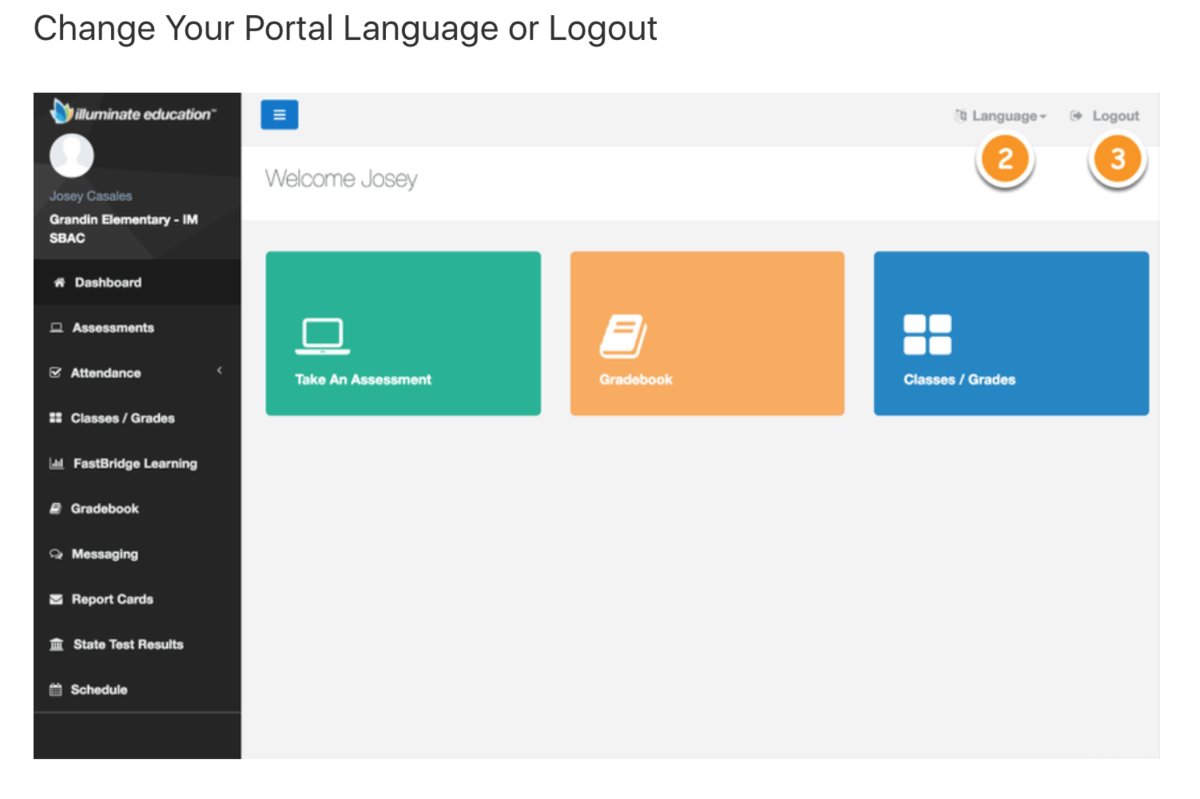
Task: Open Assessments in the sidebar
Action: pyautogui.click(x=137, y=327)
